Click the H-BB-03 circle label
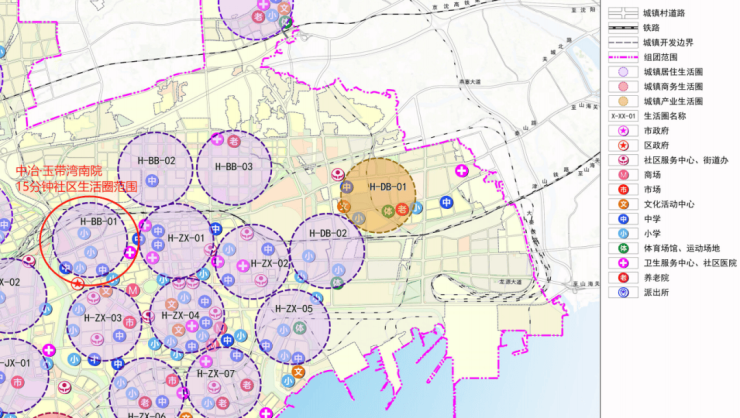The height and width of the screenshot is (418, 740). point(234,167)
